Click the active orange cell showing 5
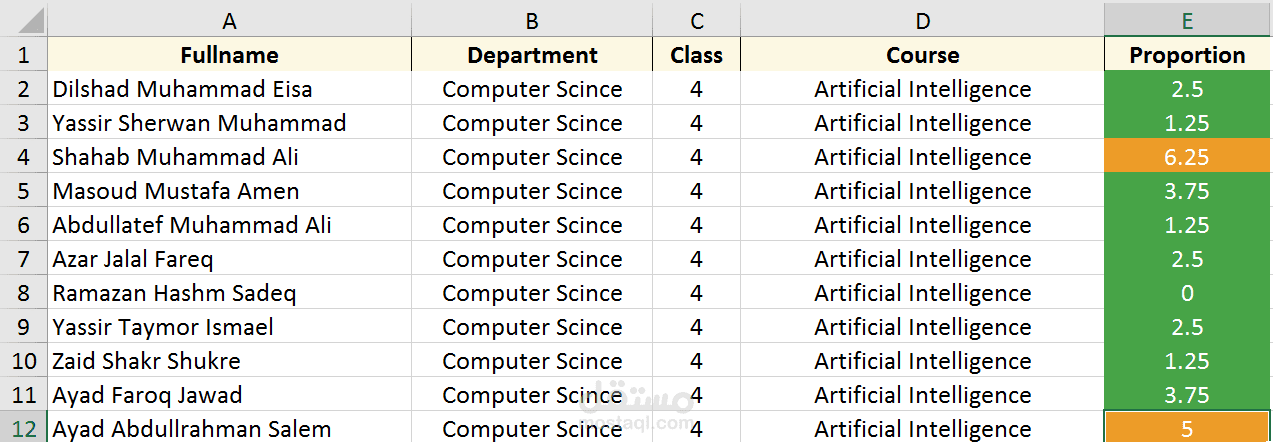 pos(1187,428)
